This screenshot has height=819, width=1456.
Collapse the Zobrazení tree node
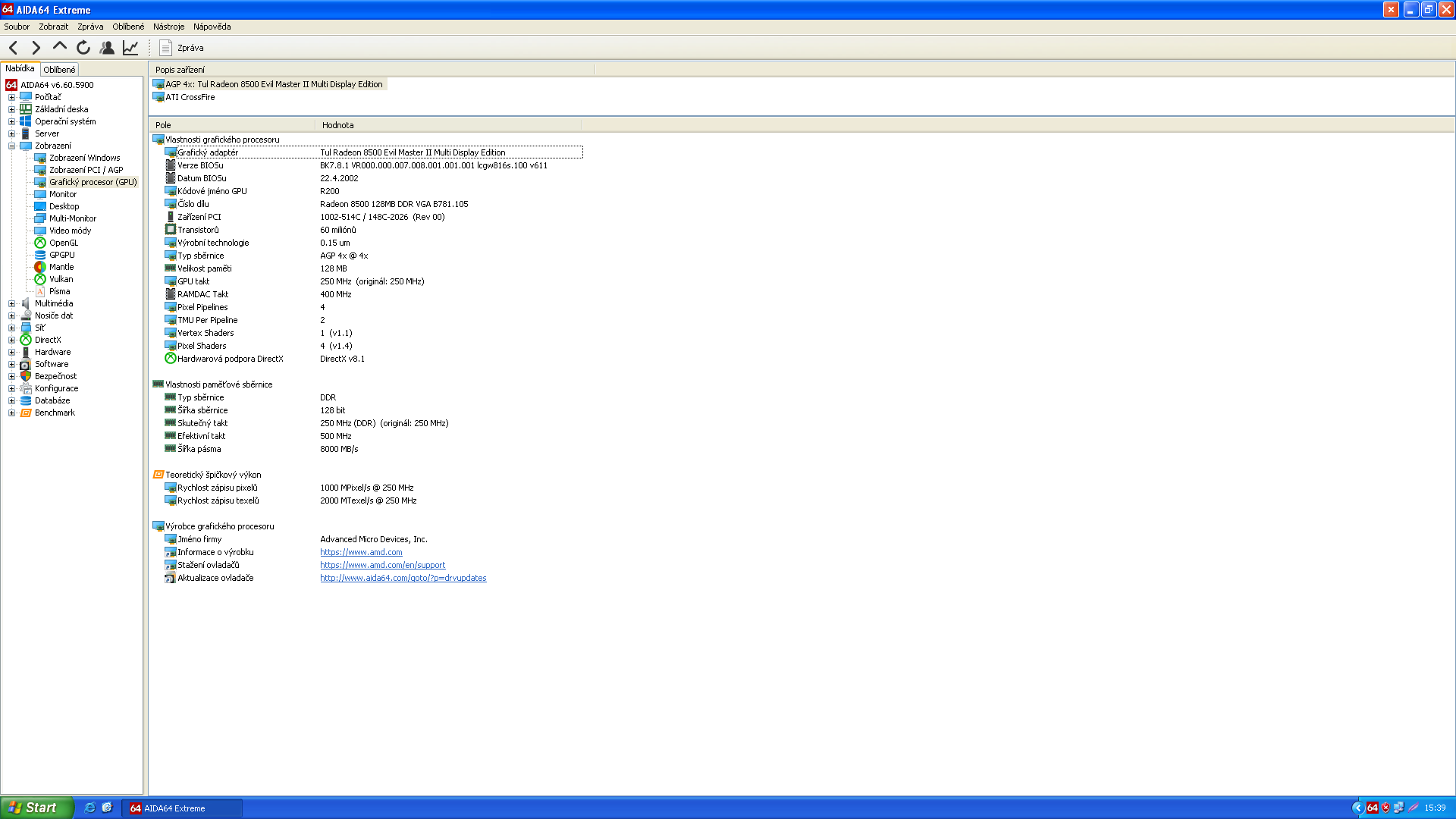[11, 146]
